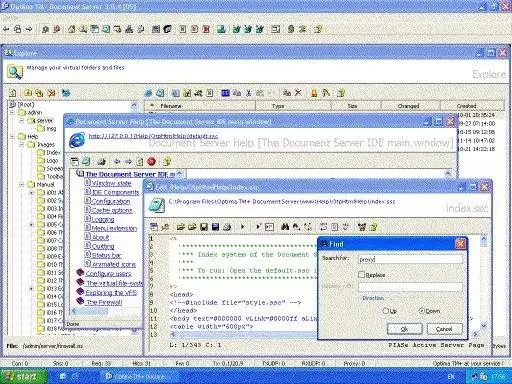
Task: Enable the Replace checkbox in Find dialog
Action: tap(361, 275)
